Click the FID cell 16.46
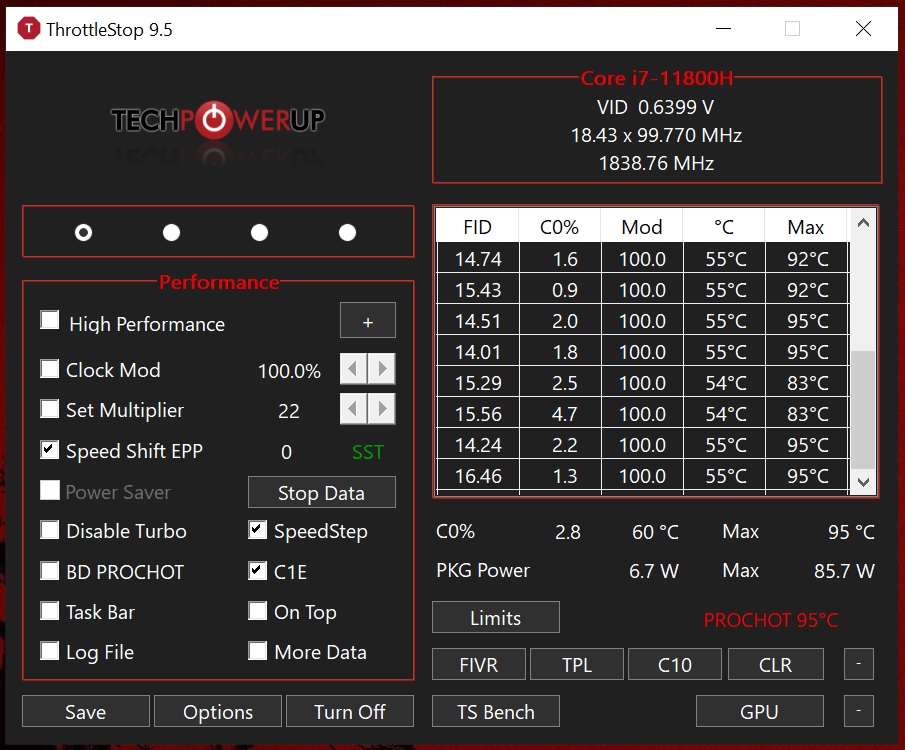Image resolution: width=905 pixels, height=750 pixels. (x=478, y=476)
